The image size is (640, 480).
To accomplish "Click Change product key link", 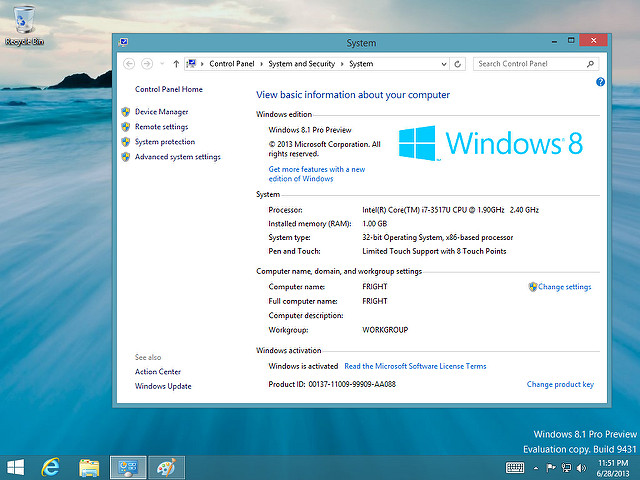I will click(560, 384).
